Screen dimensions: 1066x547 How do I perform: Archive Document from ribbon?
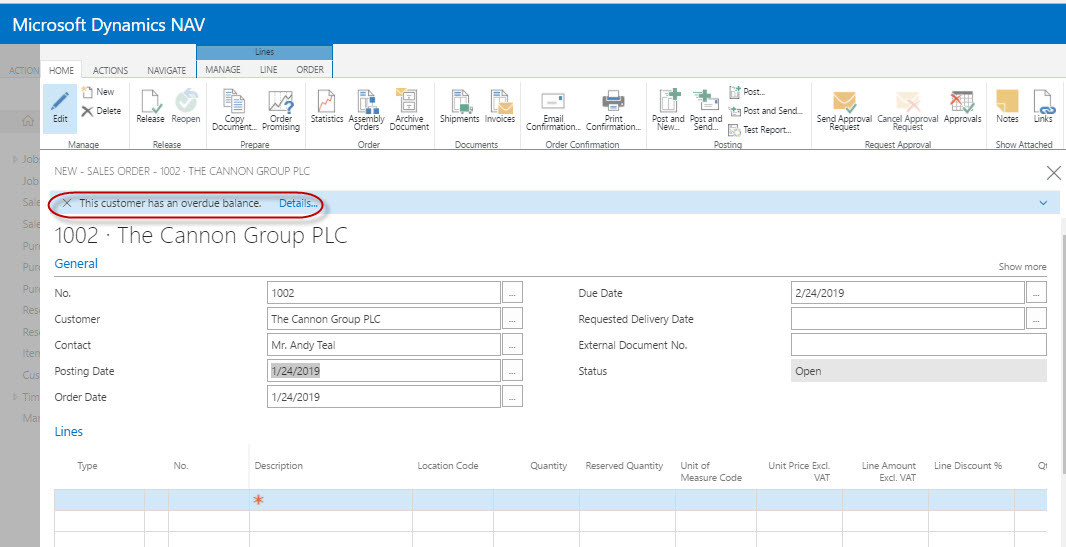coord(409,111)
